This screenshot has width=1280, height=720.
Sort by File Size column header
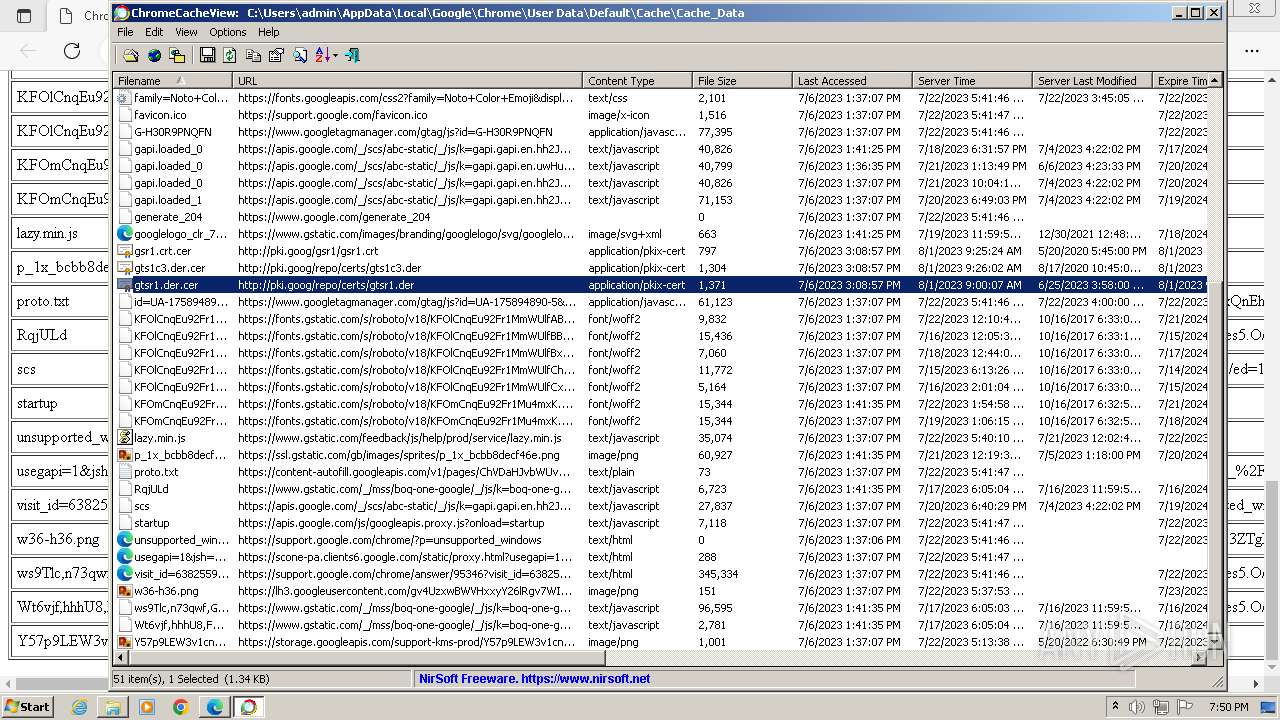click(743, 81)
